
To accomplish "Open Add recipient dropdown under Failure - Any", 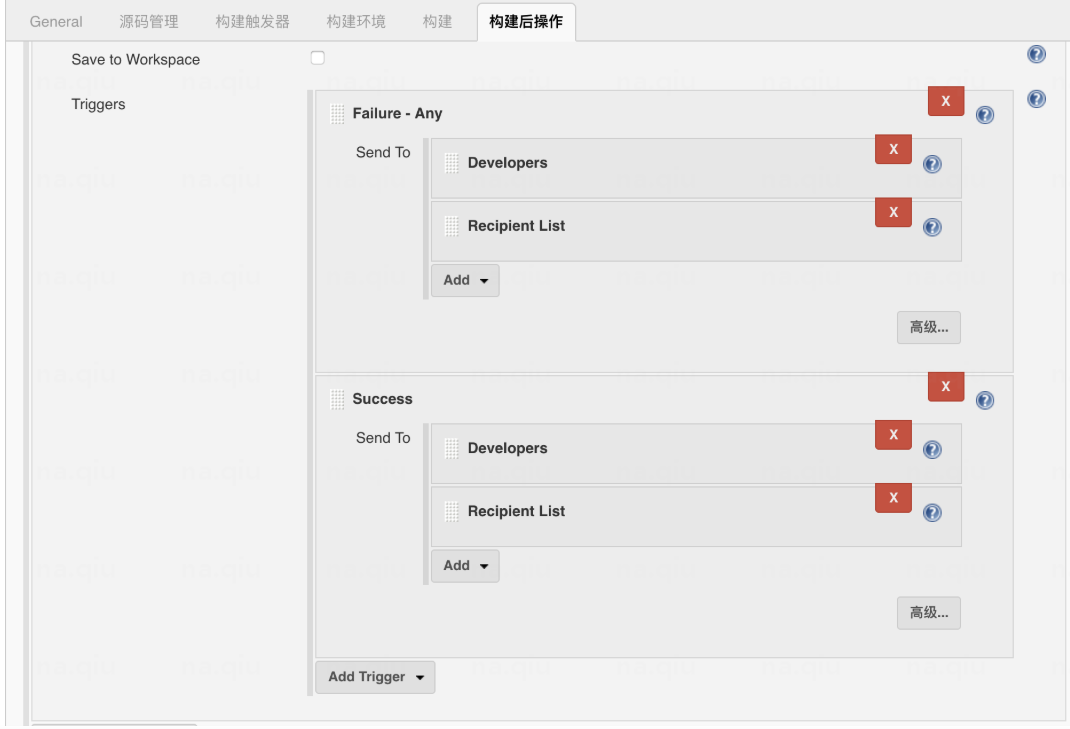I will click(x=465, y=281).
